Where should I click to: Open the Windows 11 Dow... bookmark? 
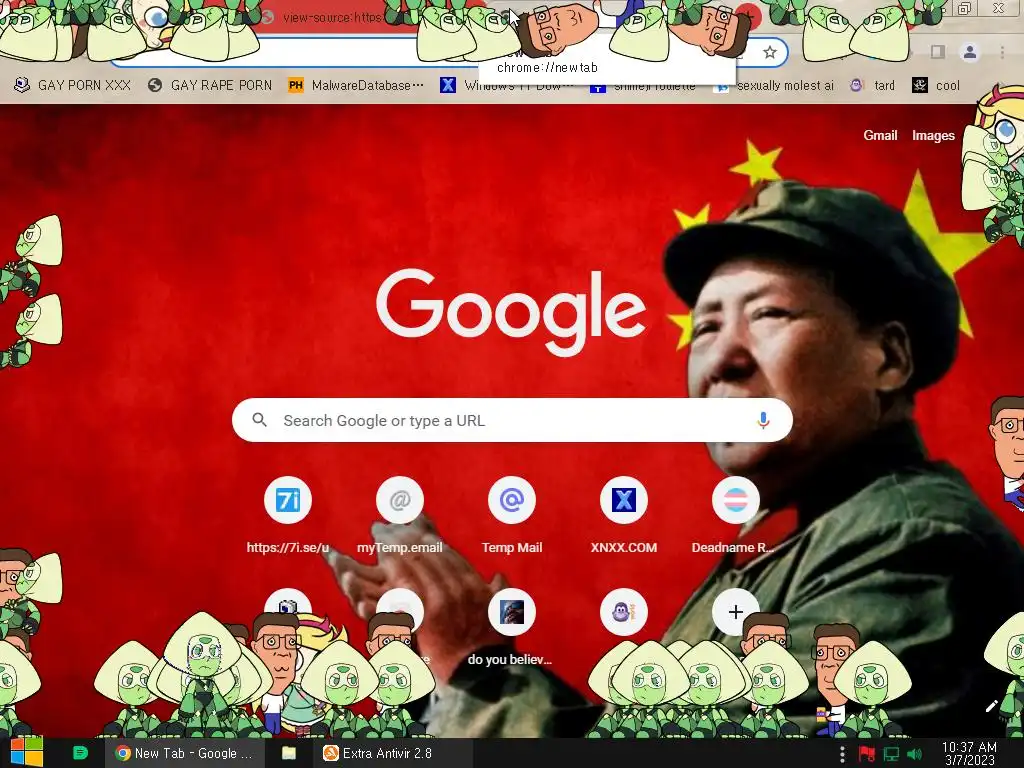(x=507, y=85)
